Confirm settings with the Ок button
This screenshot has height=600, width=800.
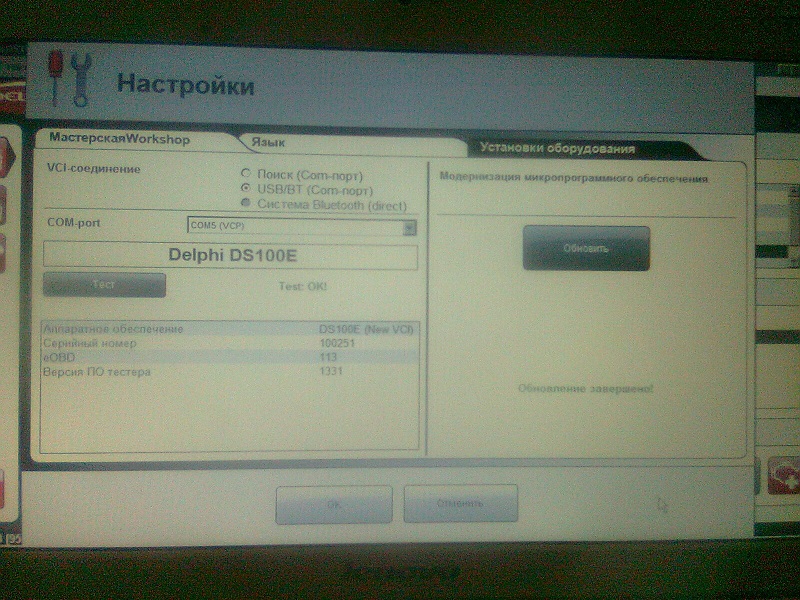[334, 505]
